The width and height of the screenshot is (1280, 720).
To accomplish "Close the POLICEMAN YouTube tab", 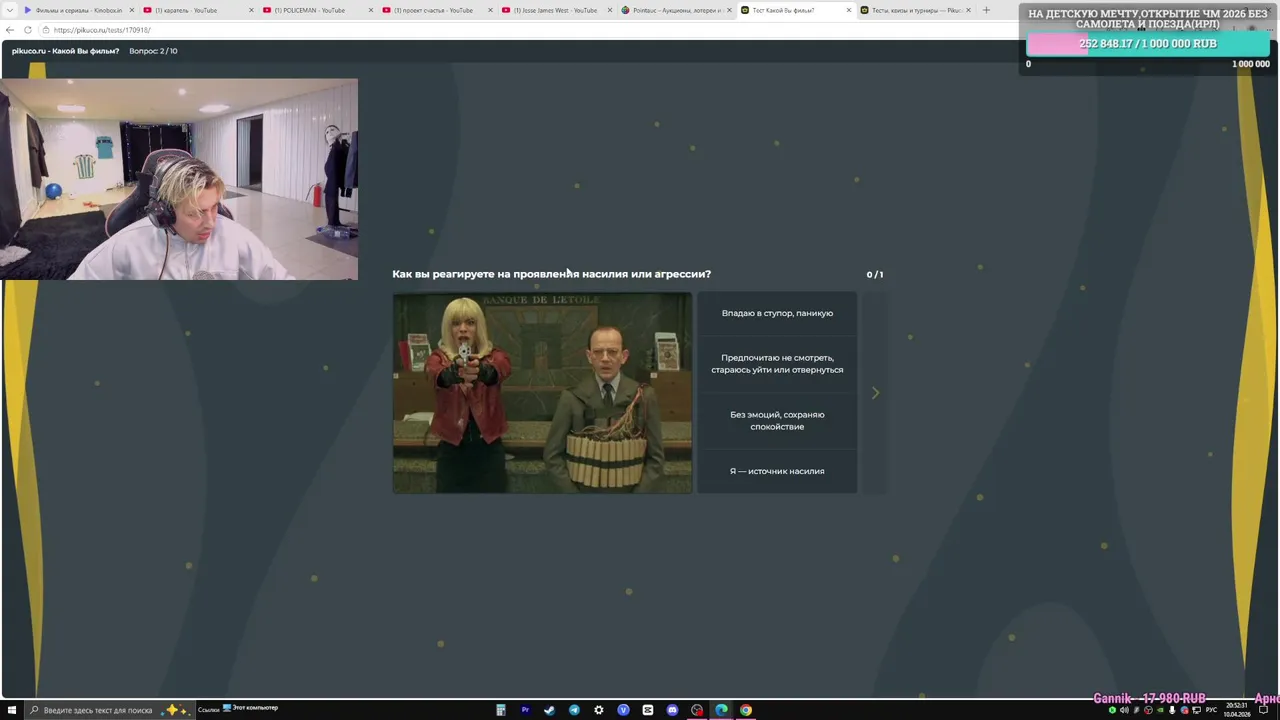I will (371, 10).
